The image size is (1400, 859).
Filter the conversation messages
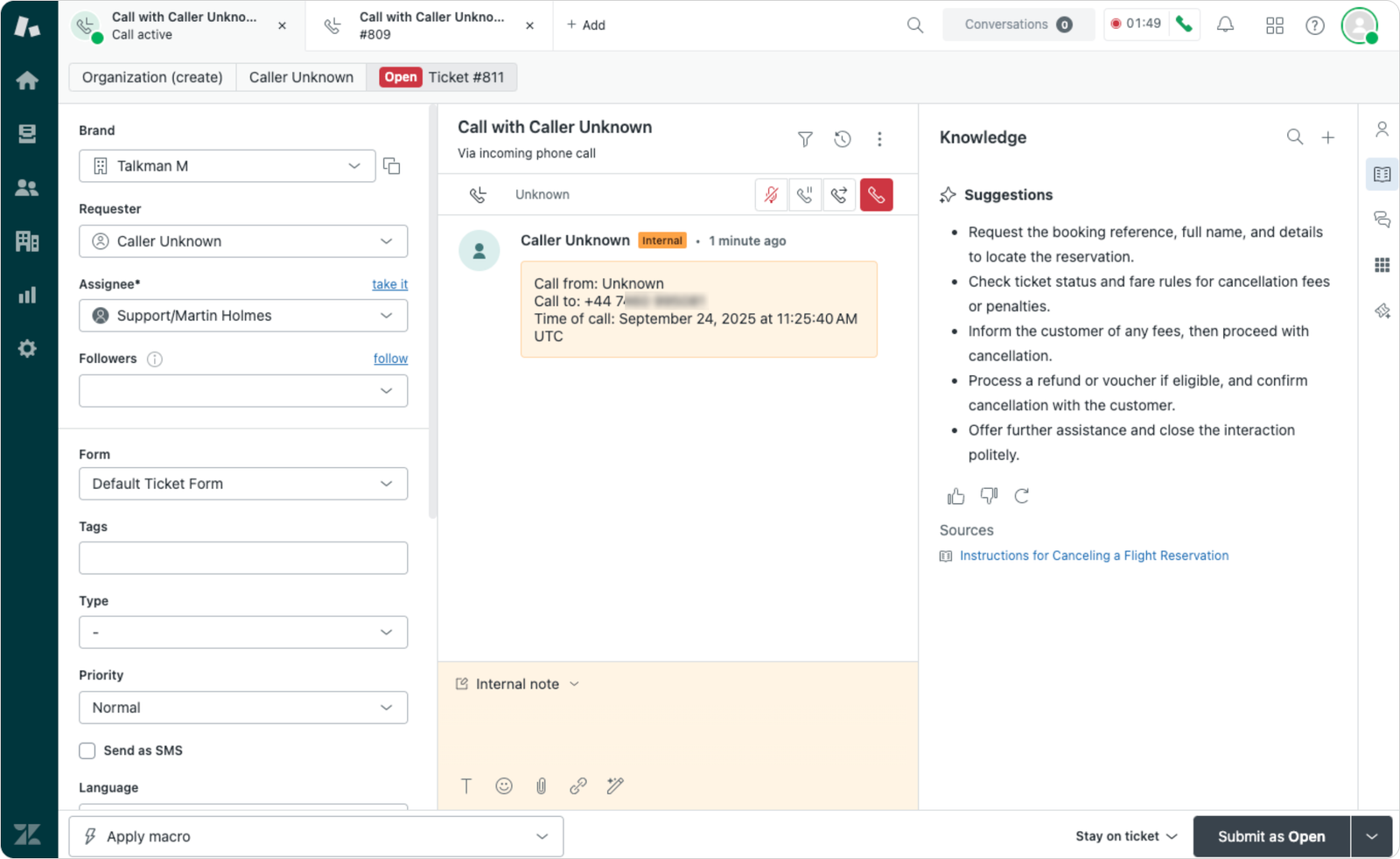[805, 139]
